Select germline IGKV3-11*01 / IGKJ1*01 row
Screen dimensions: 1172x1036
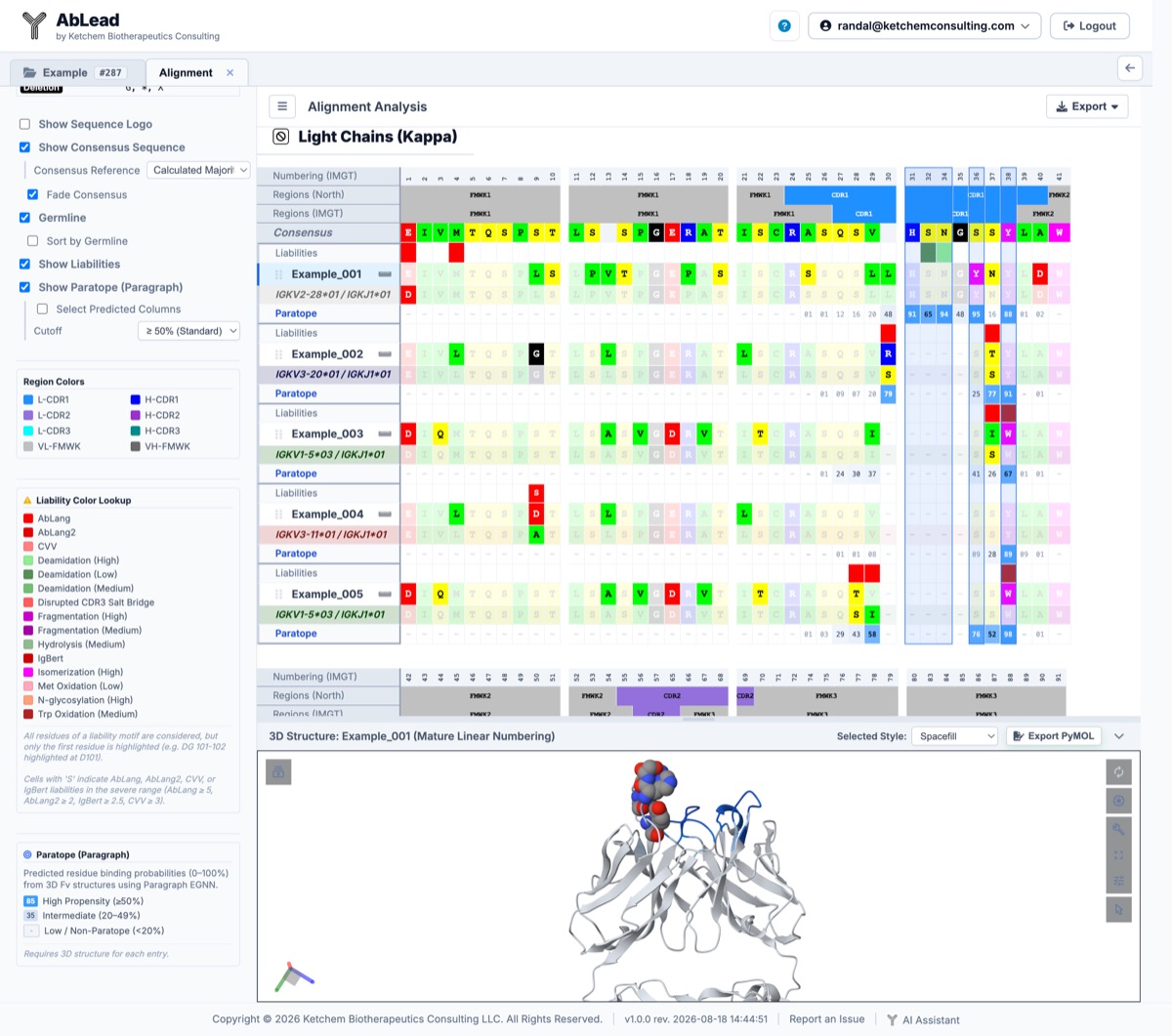click(x=332, y=534)
